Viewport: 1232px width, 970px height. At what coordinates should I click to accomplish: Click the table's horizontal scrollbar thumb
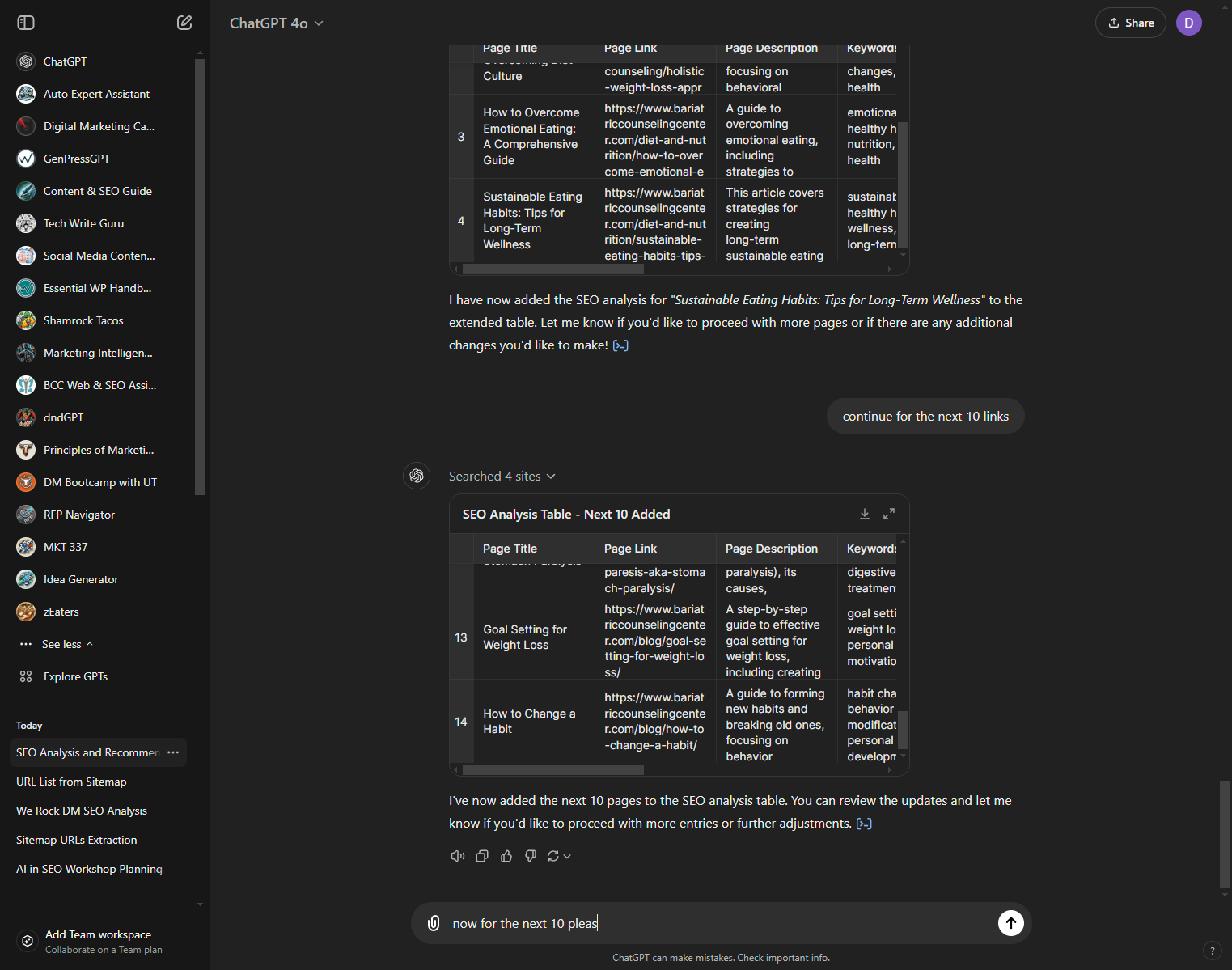coord(553,769)
